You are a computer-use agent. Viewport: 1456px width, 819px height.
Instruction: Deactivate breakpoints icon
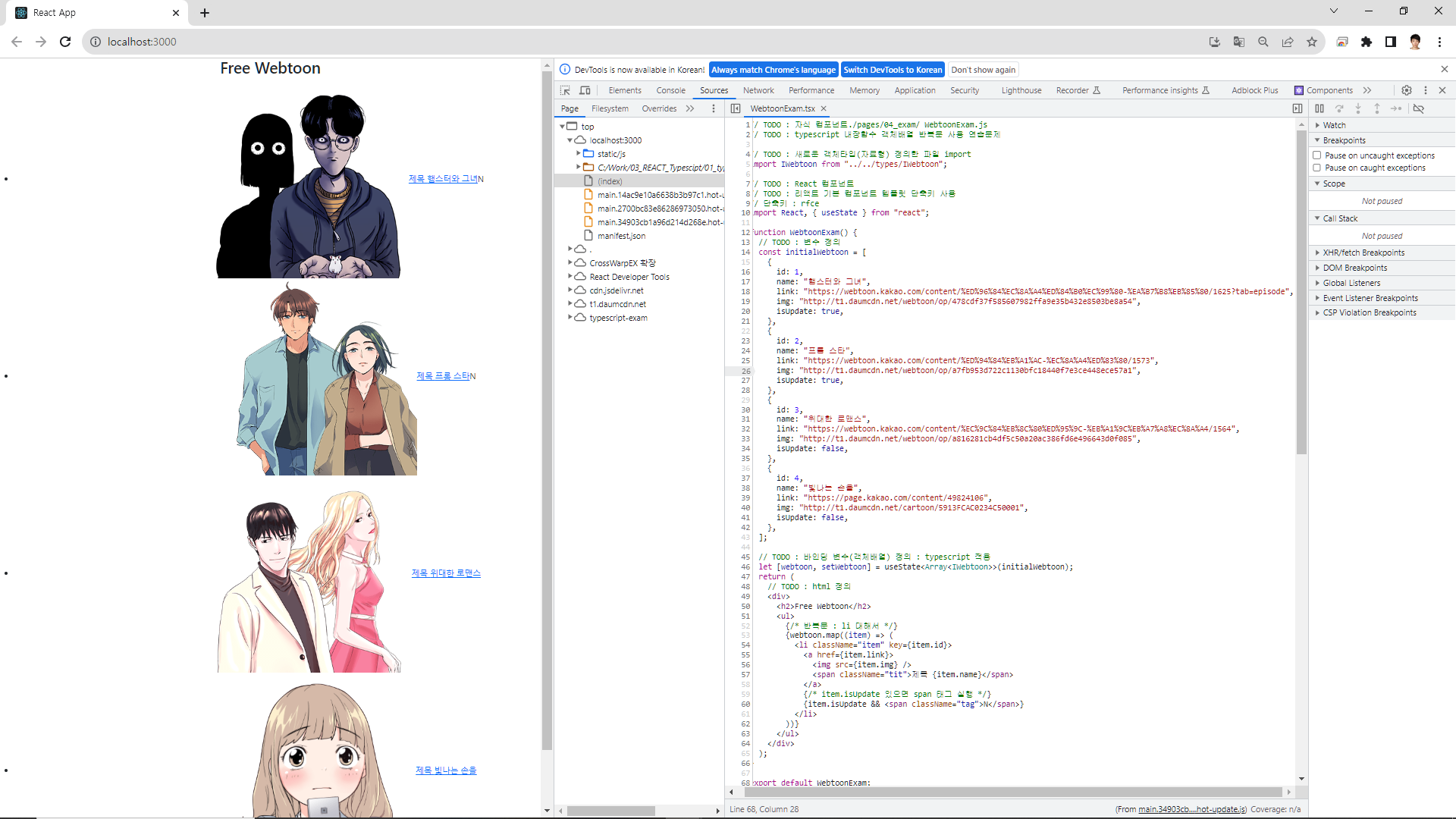click(1418, 108)
